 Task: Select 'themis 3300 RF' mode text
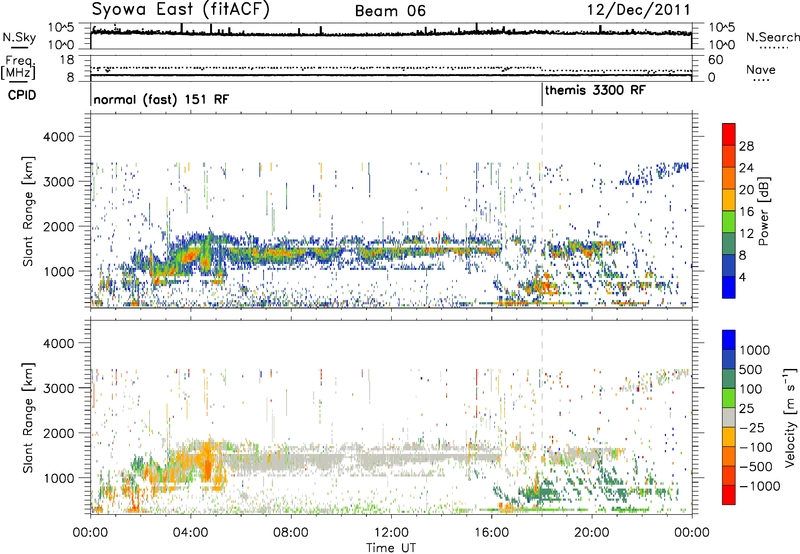click(x=595, y=90)
